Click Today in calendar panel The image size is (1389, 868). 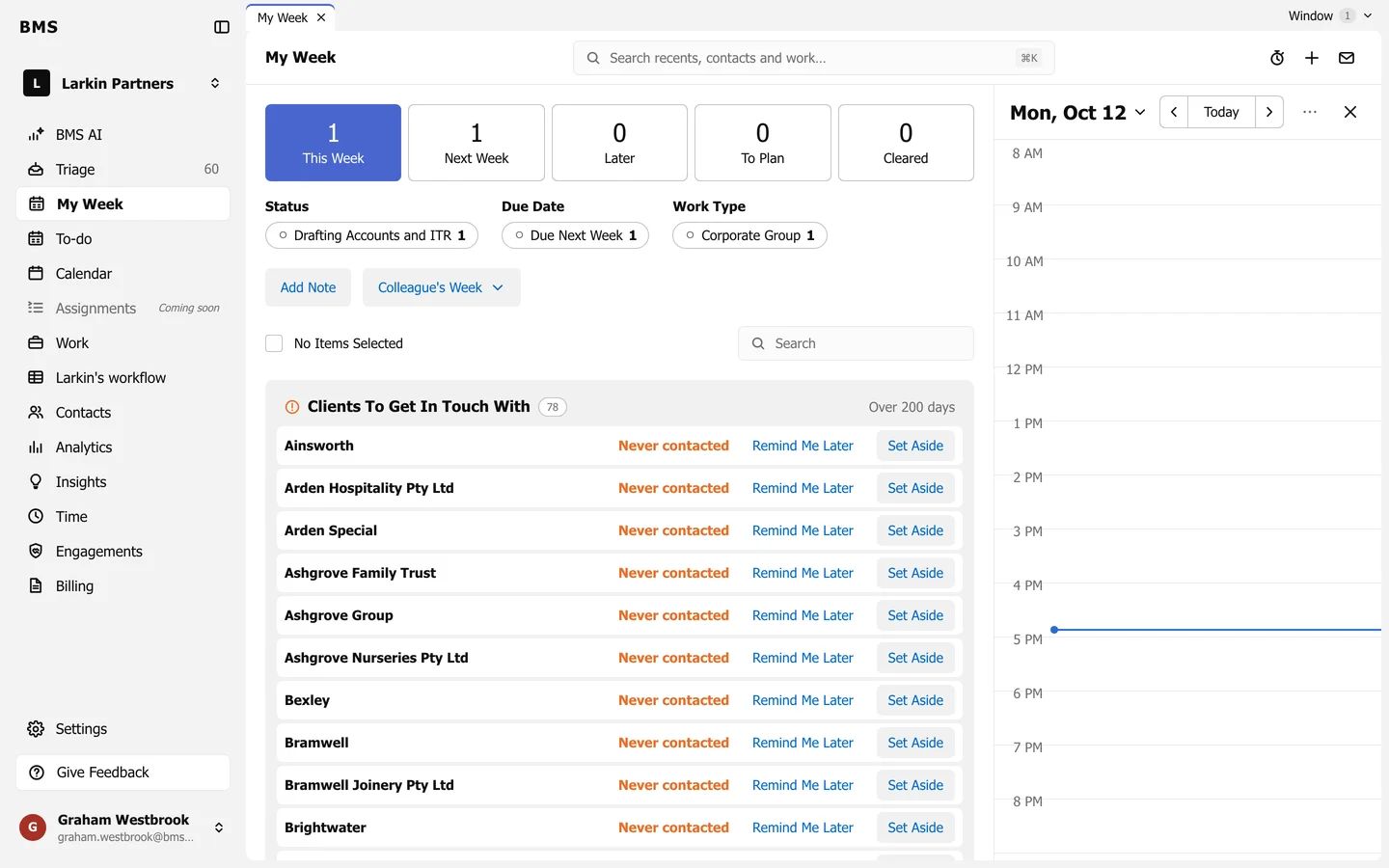tap(1221, 112)
